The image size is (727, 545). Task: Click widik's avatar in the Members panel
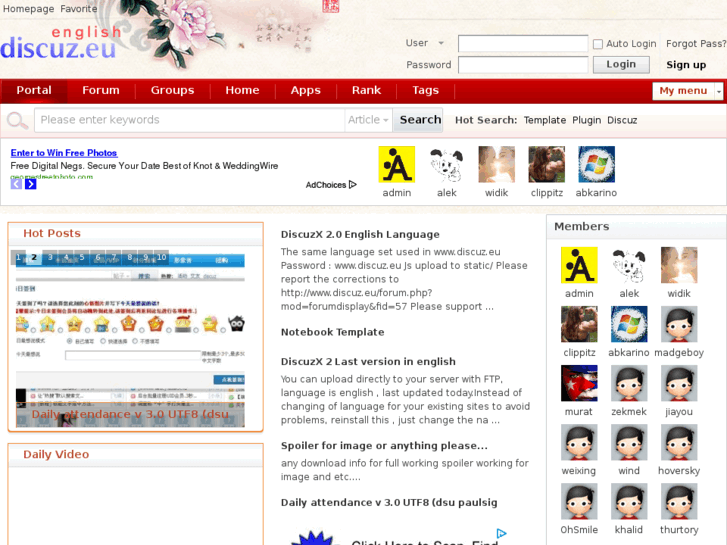point(679,265)
